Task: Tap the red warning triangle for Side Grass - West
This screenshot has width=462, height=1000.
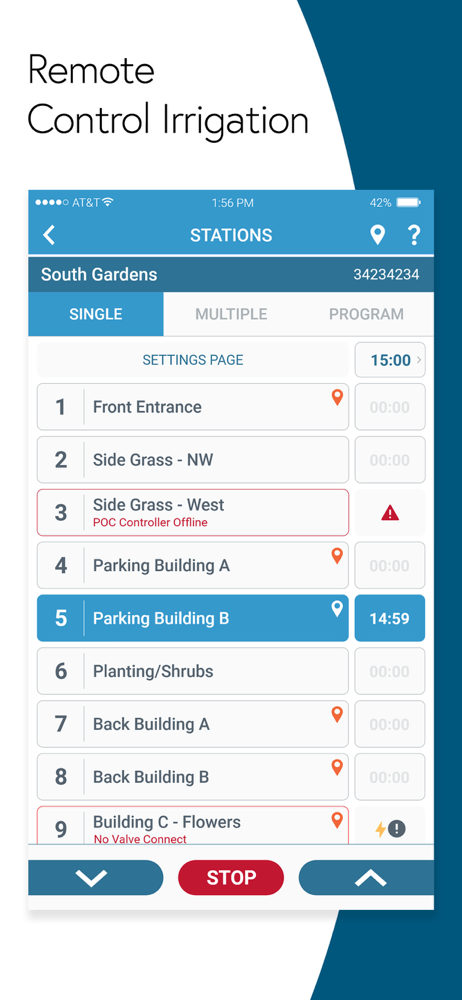Action: click(390, 513)
